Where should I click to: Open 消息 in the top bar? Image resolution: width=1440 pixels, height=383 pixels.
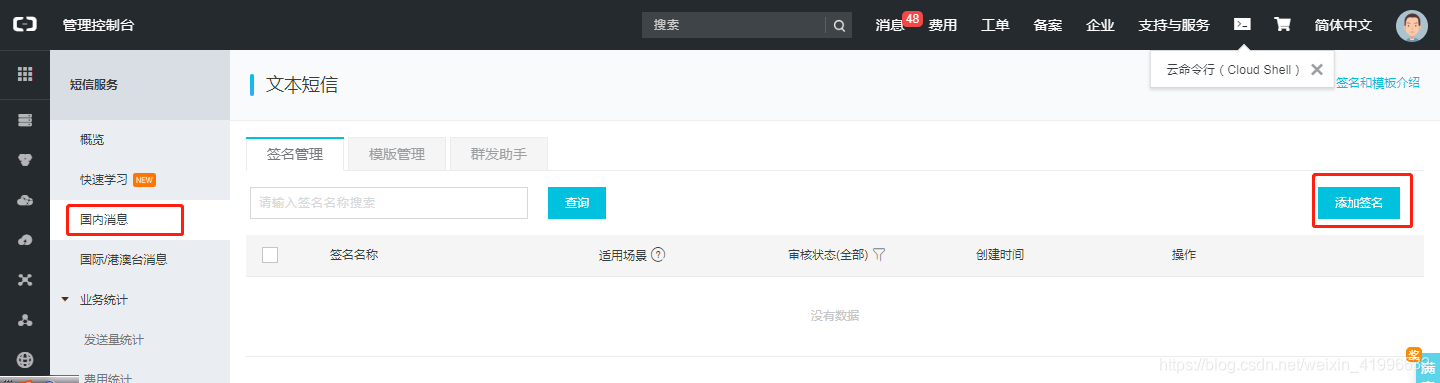click(x=890, y=25)
